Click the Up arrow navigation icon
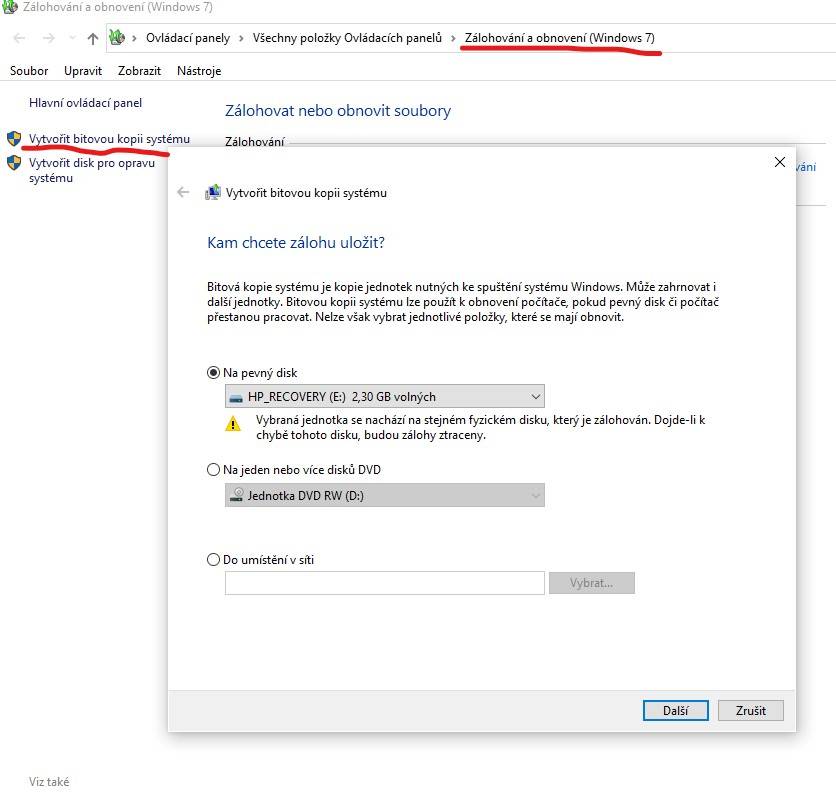 (93, 38)
